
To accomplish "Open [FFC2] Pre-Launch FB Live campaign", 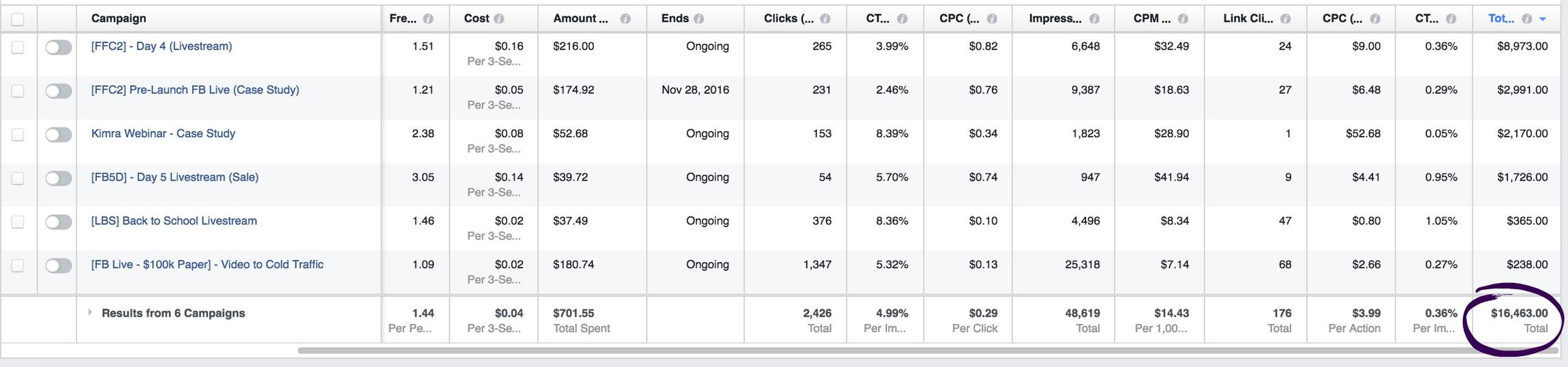I will click(x=195, y=90).
